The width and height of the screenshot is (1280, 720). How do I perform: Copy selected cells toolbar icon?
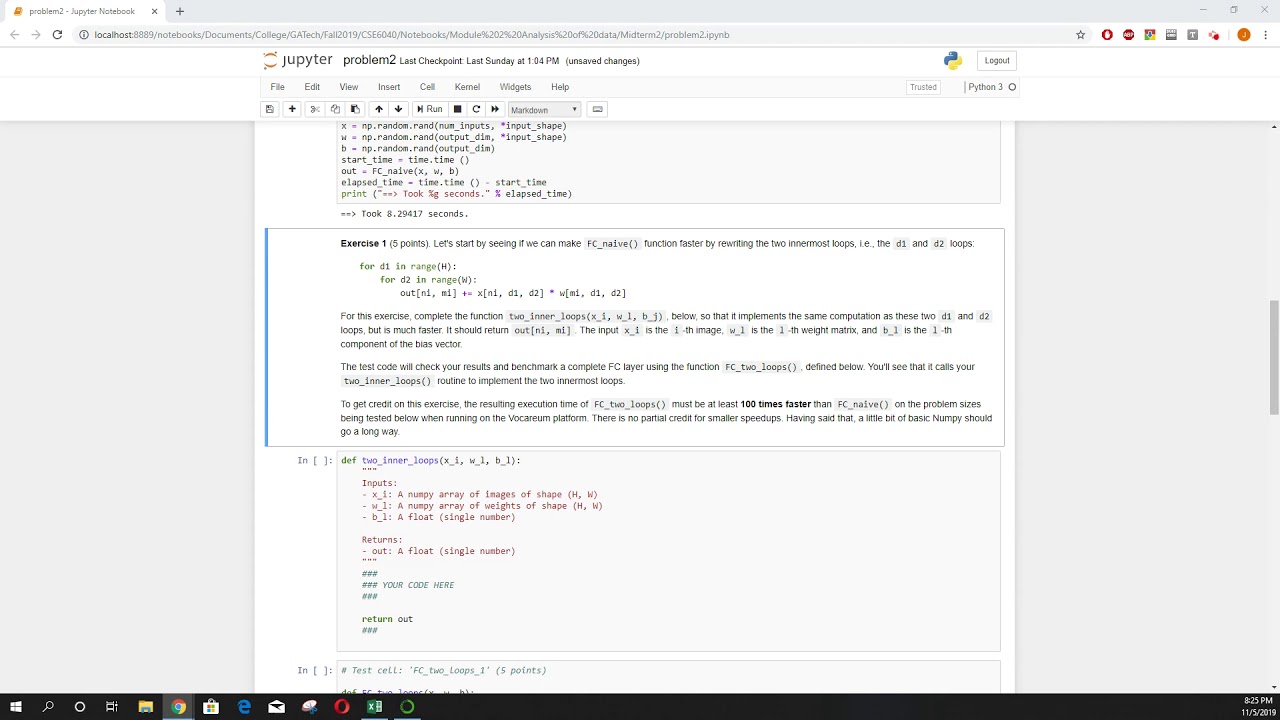(x=335, y=109)
